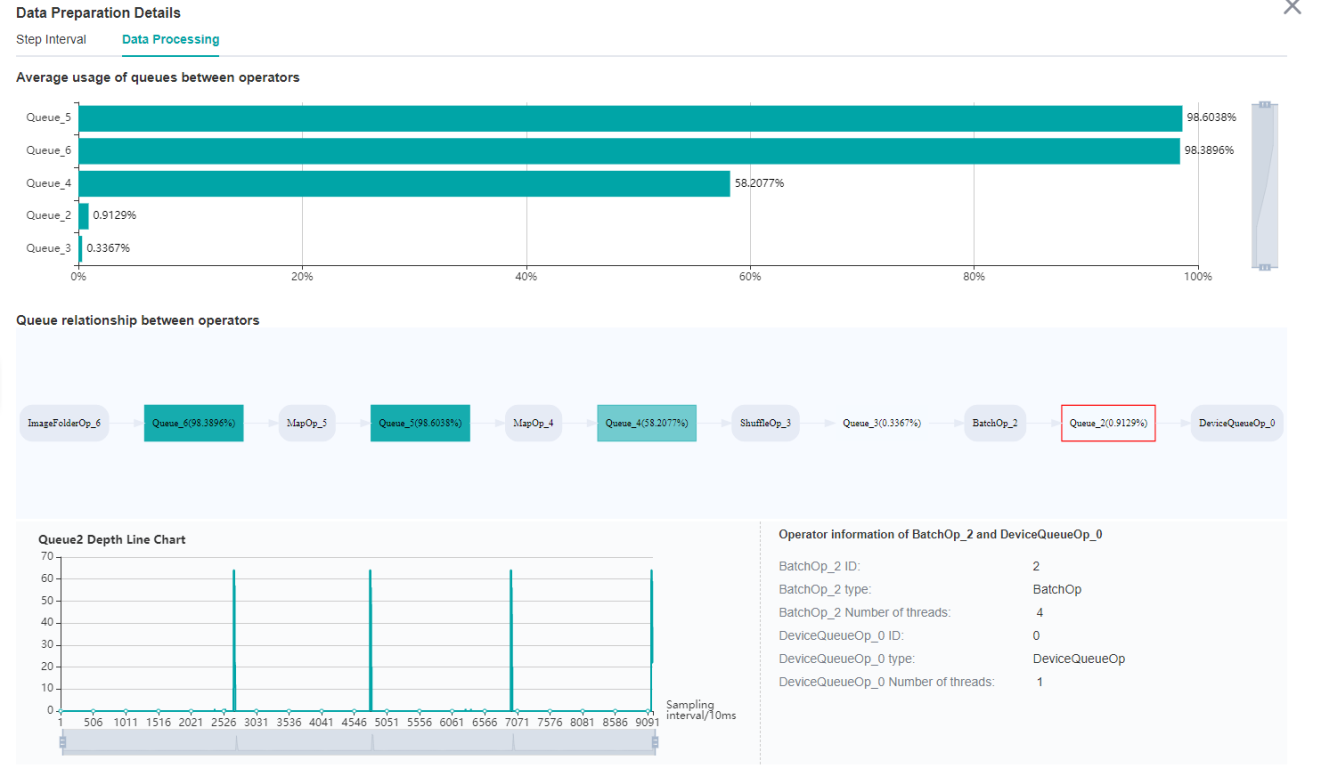
Task: Click the MapOp_4 operator node
Action: (x=533, y=423)
